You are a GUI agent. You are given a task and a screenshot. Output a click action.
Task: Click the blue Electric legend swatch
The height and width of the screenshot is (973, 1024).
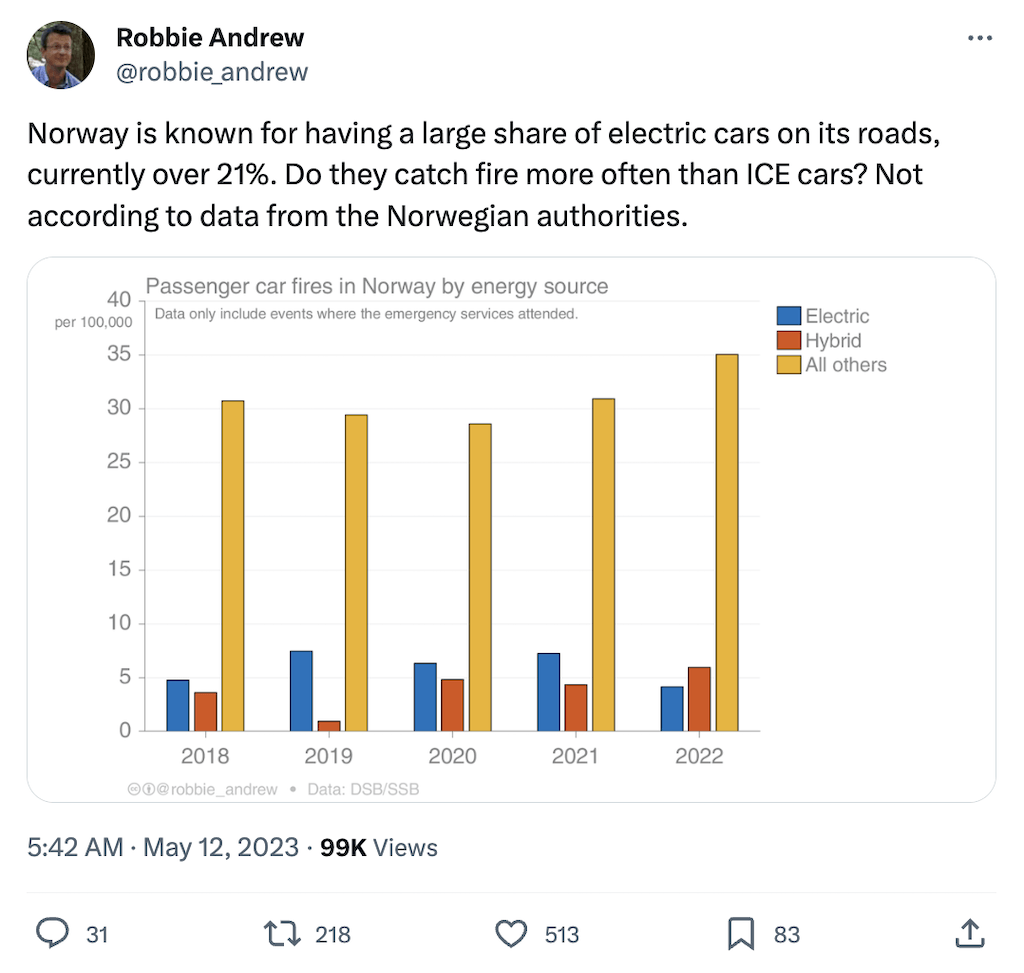coord(789,315)
